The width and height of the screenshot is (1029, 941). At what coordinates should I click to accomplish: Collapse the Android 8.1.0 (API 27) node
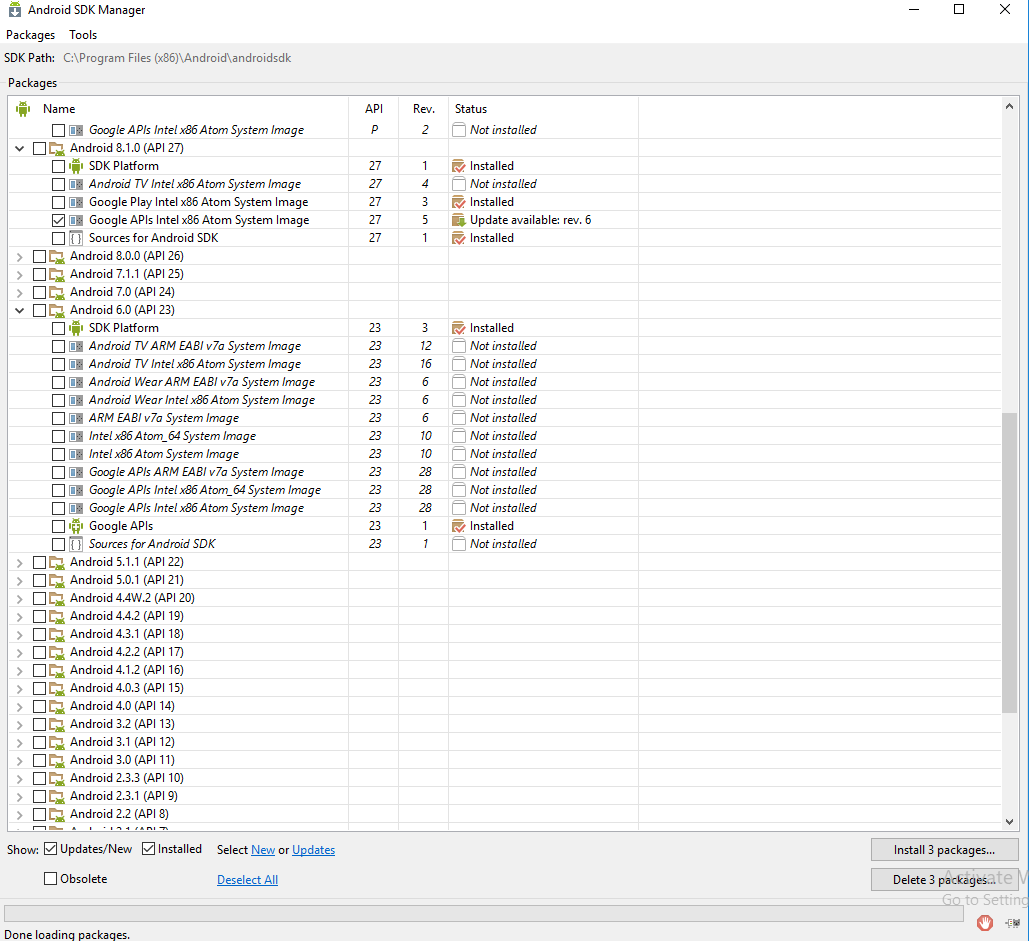[x=18, y=147]
